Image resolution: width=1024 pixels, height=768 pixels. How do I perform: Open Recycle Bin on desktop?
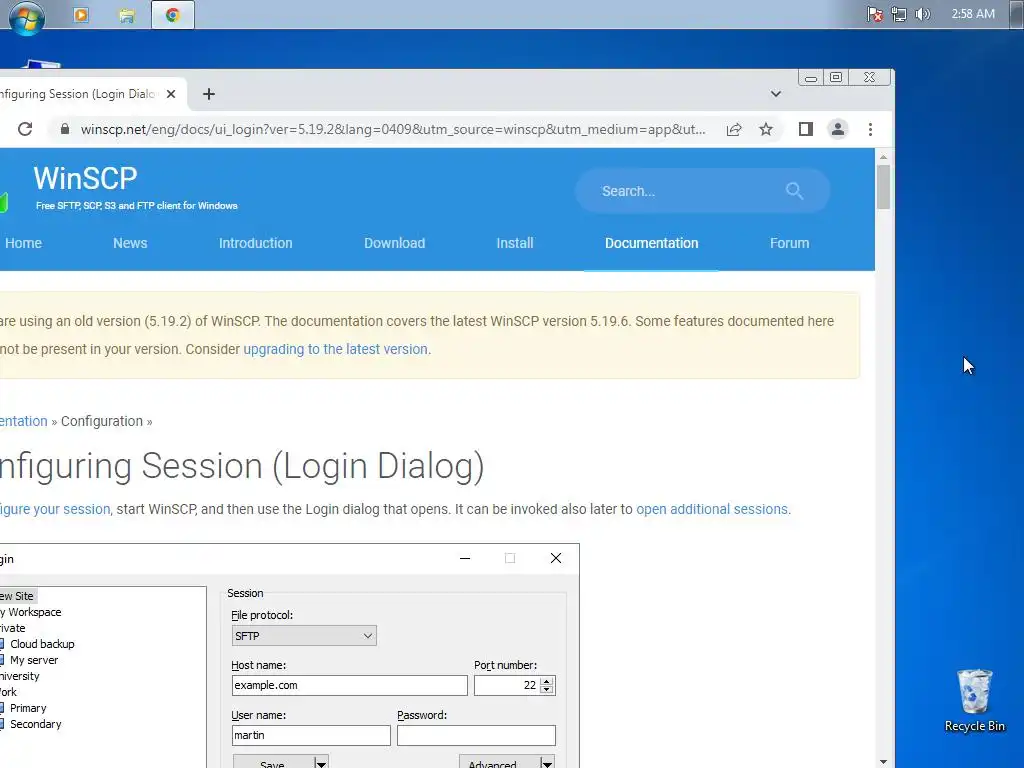(974, 700)
